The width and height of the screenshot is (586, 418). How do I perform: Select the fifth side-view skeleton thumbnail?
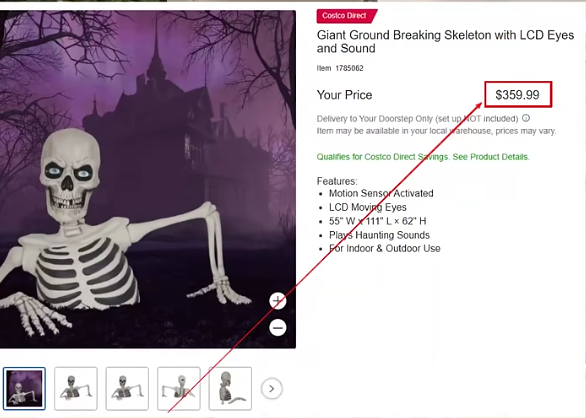point(230,389)
